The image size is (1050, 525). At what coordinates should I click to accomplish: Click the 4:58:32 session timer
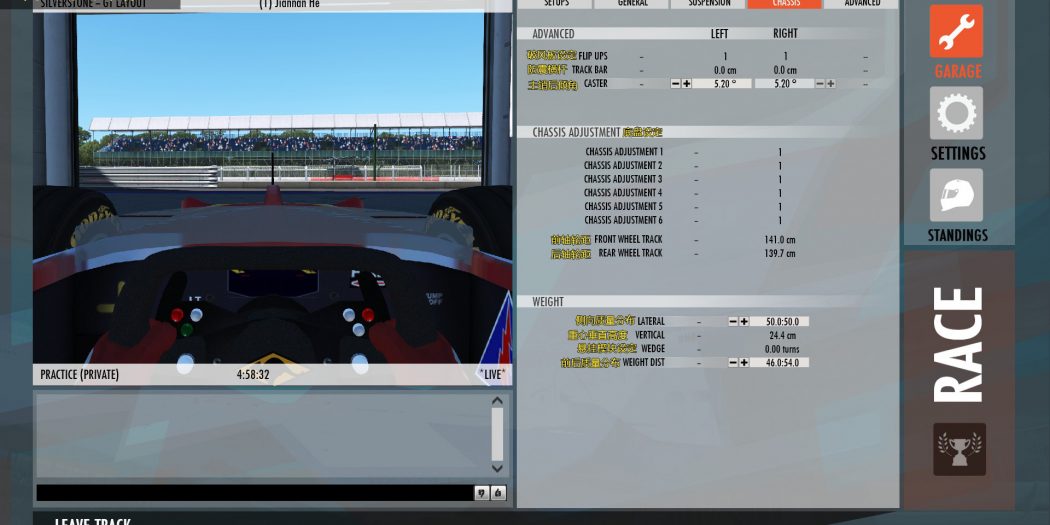(252, 374)
